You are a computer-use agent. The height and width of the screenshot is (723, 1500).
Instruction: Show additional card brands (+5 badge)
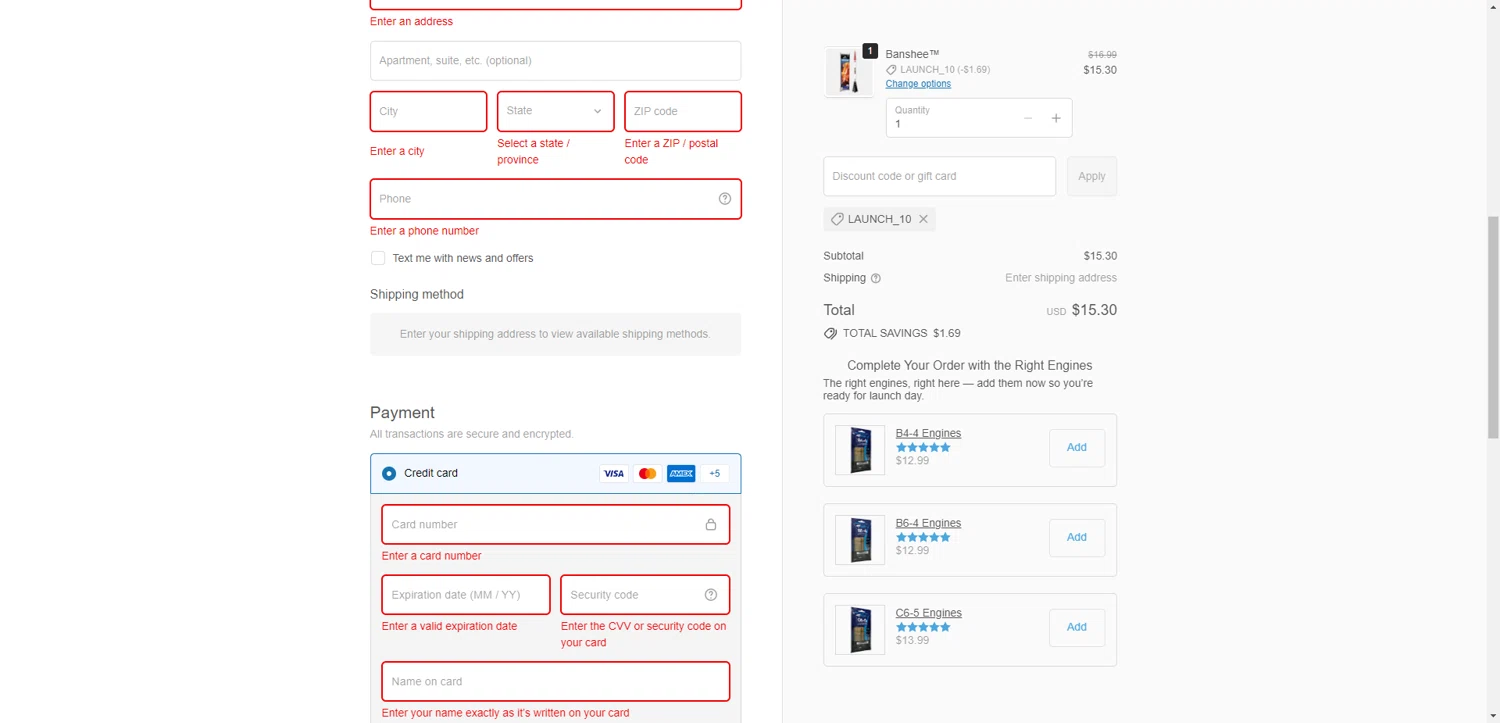click(x=714, y=474)
